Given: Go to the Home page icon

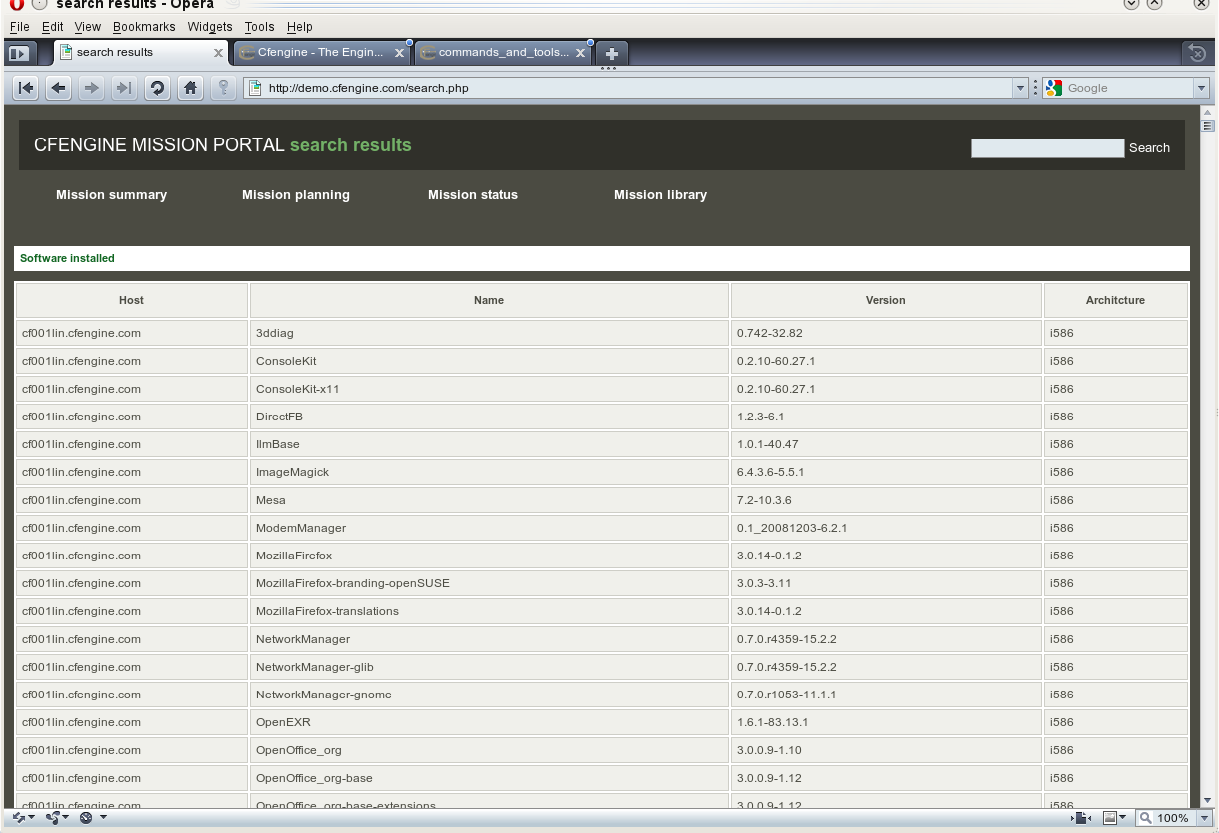Looking at the screenshot, I should (x=190, y=88).
